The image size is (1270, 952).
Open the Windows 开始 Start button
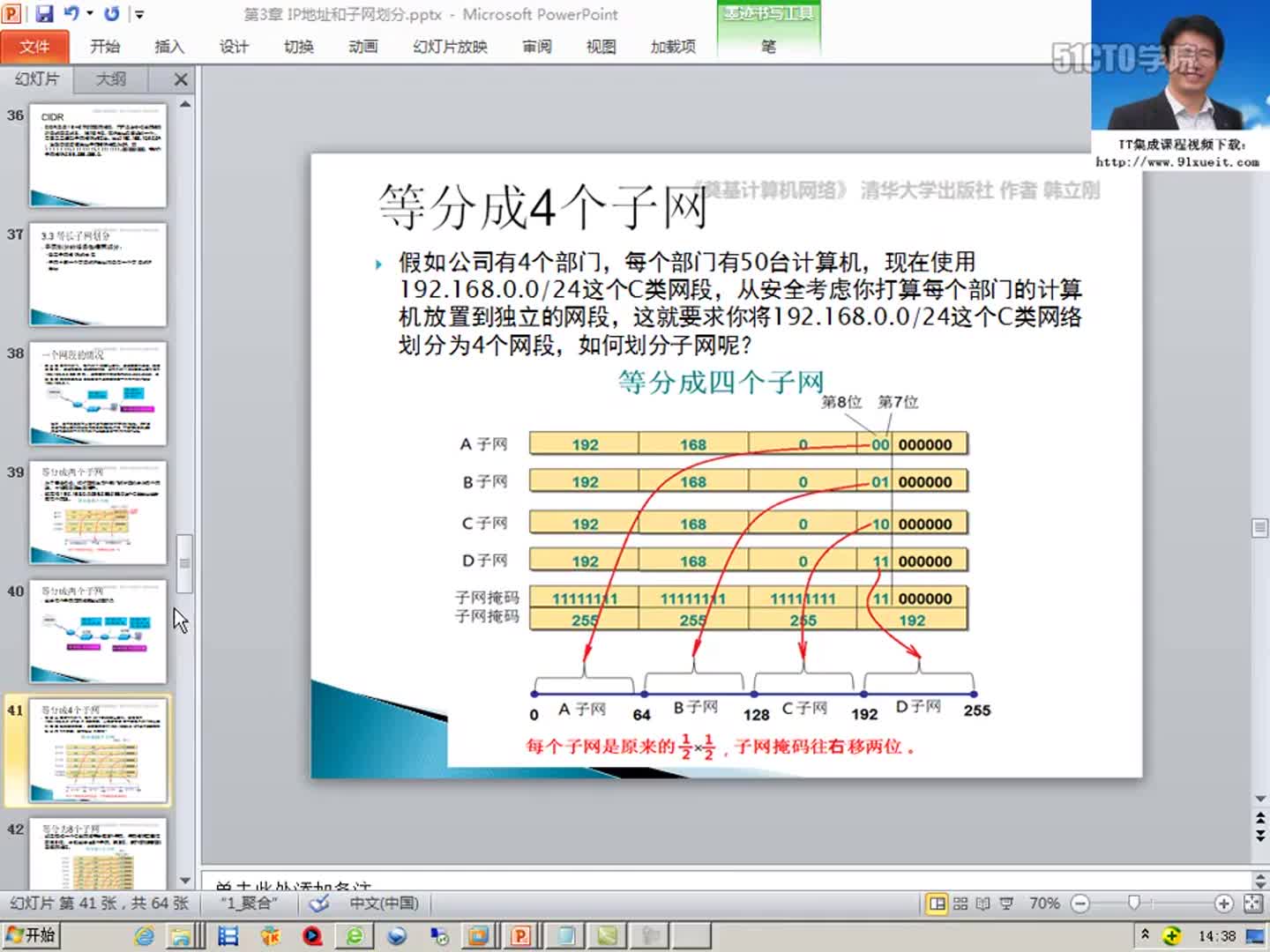(31, 935)
